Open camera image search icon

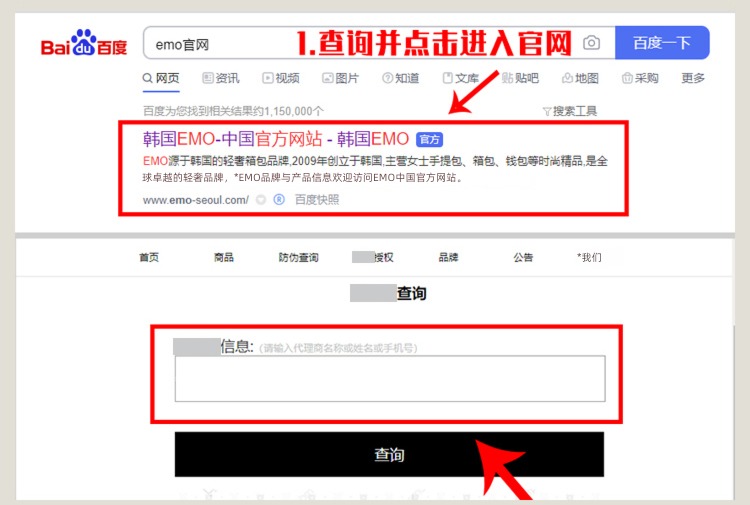click(592, 43)
